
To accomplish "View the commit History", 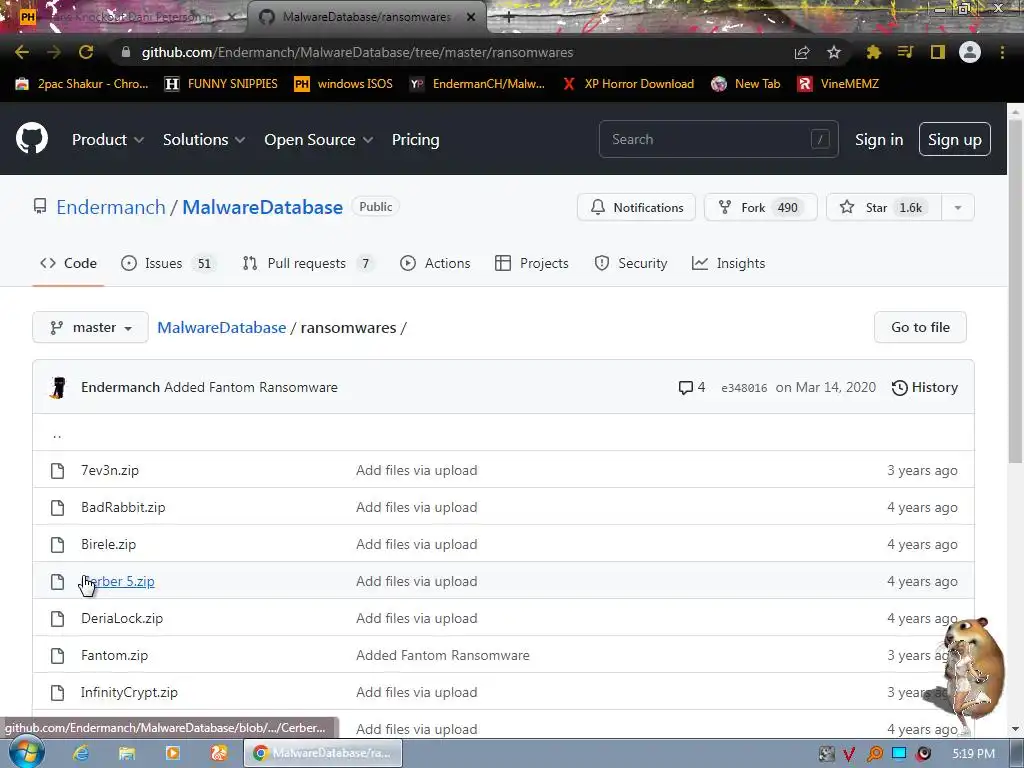I will (x=925, y=387).
